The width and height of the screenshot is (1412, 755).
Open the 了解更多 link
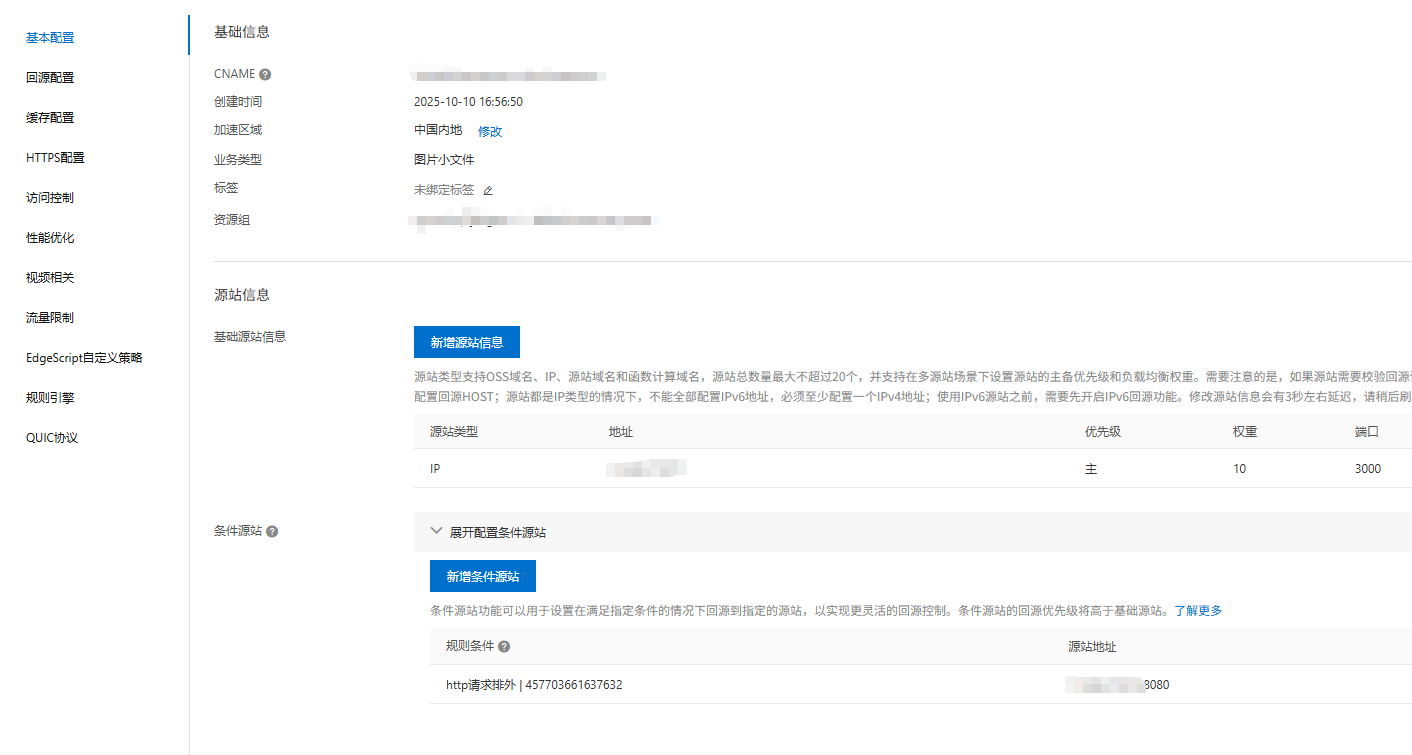click(1198, 610)
